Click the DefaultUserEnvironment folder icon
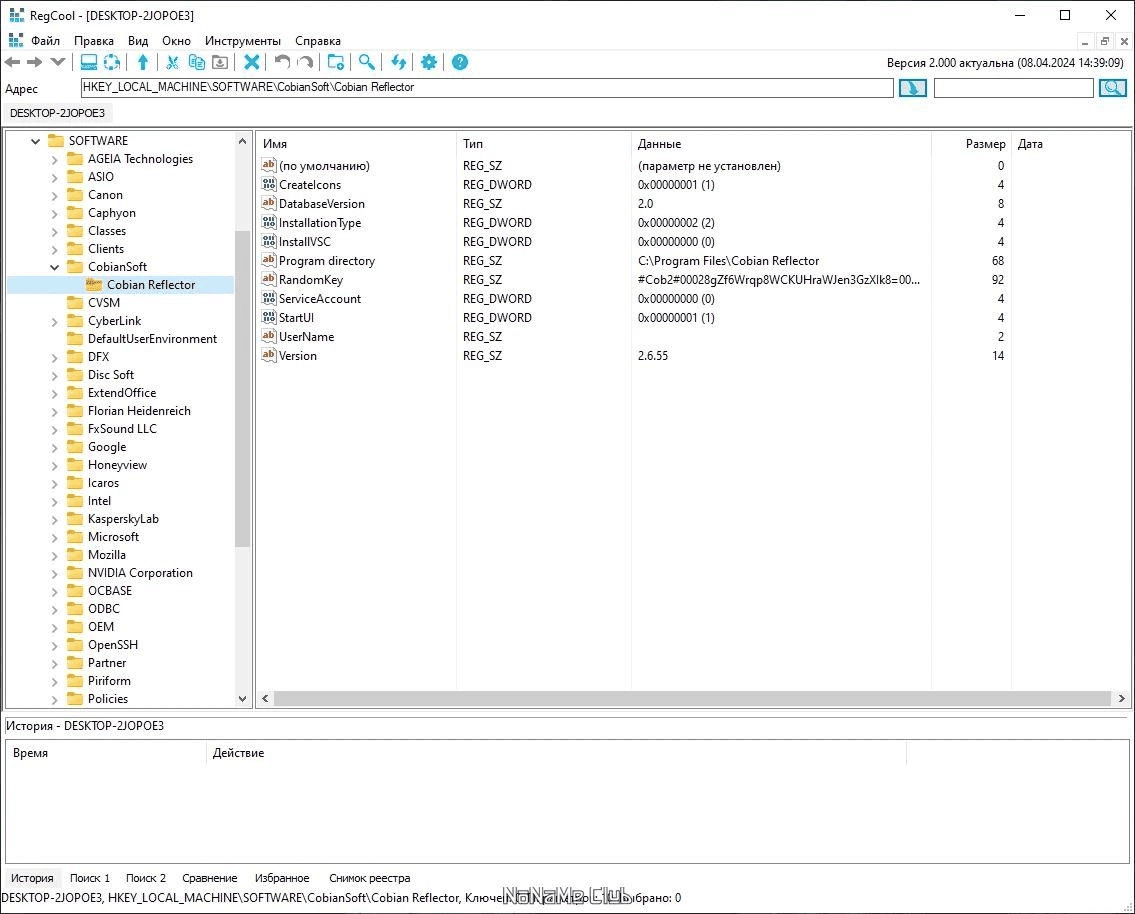The height and width of the screenshot is (914, 1135). 75,339
